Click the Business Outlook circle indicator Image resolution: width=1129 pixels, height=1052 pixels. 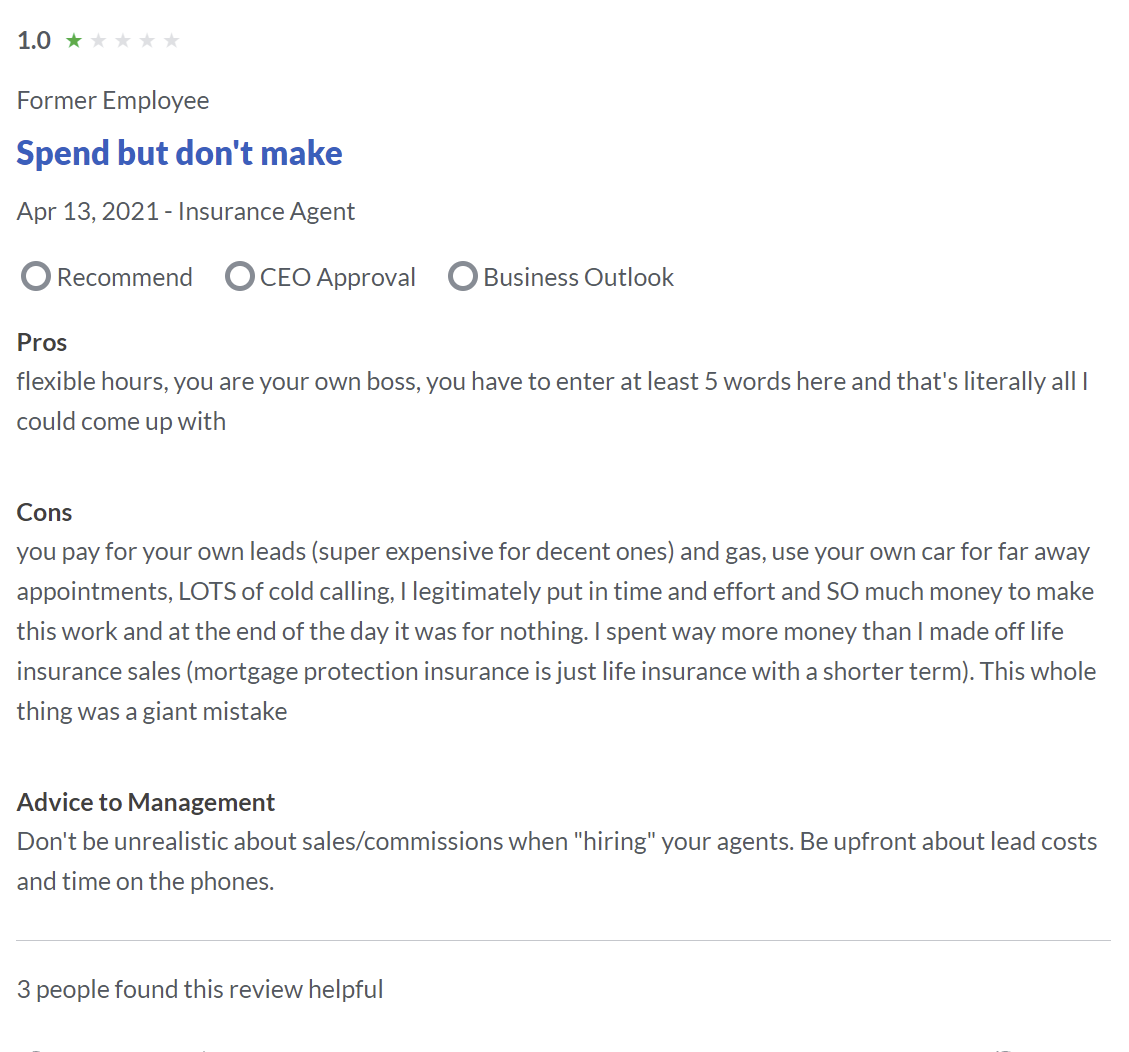tap(463, 277)
